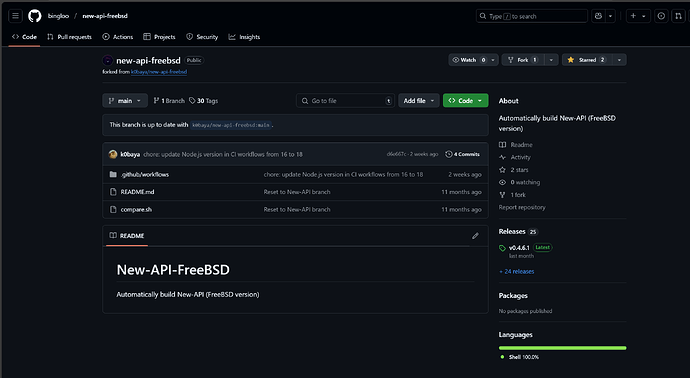The image size is (690, 378).
Task: Open the issues icon in header
Action: [661, 16]
